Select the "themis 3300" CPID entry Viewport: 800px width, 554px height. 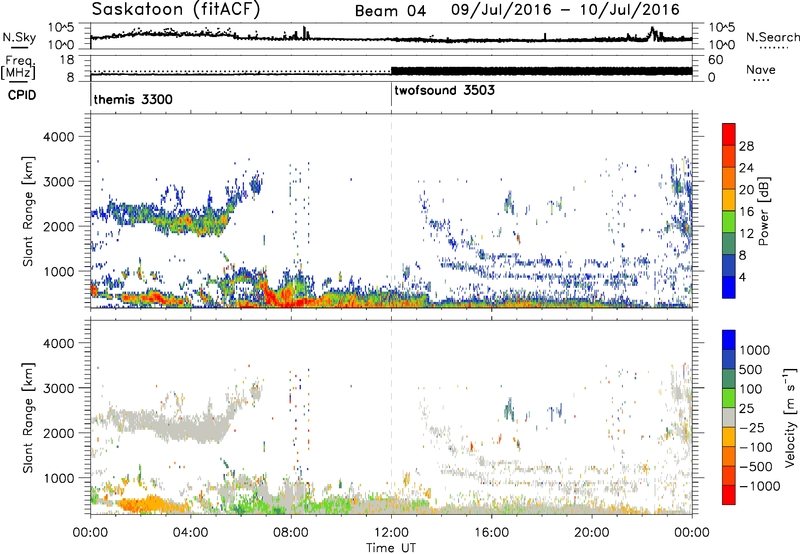click(x=133, y=99)
